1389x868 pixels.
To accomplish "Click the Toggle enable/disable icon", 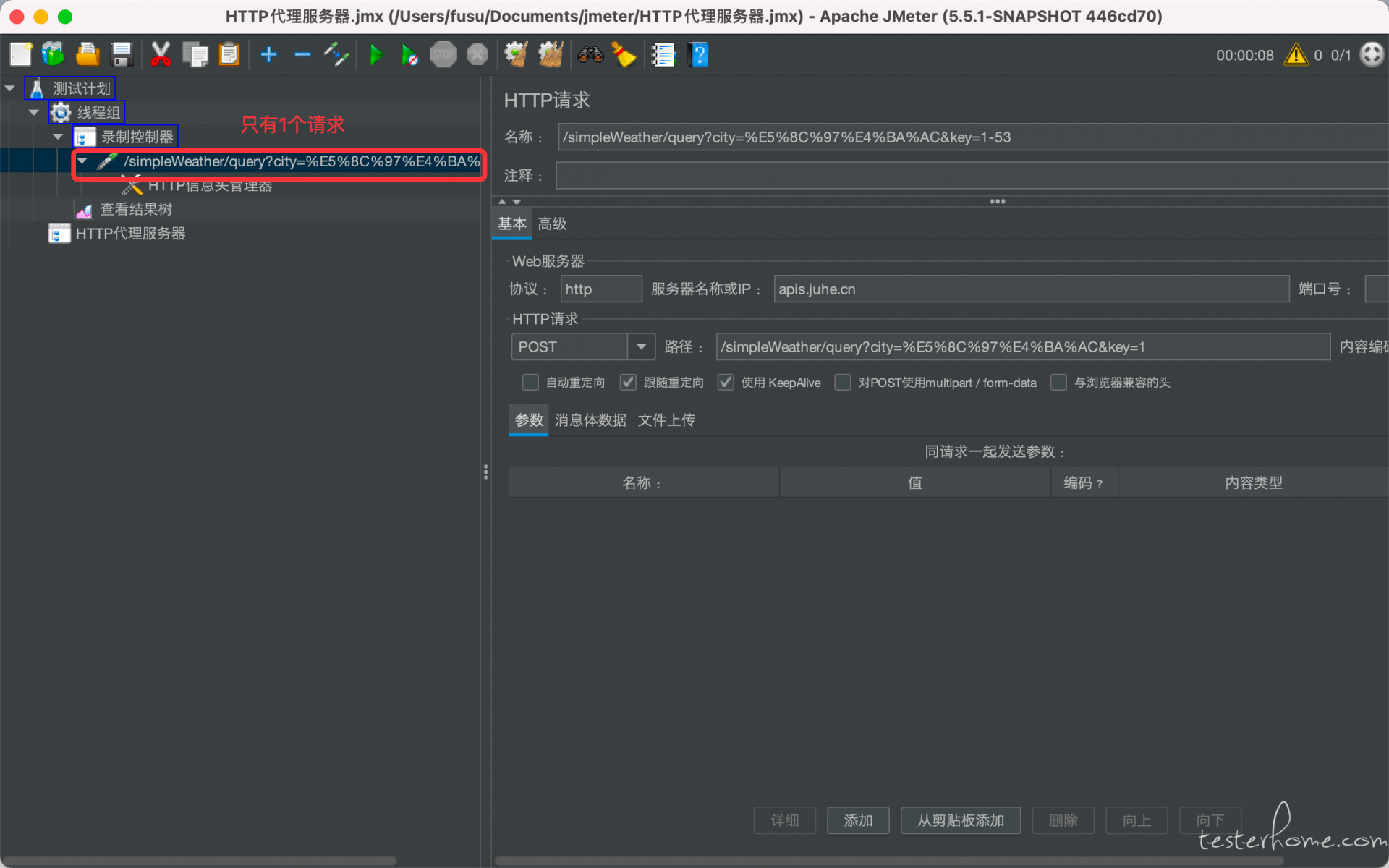I will (x=336, y=54).
